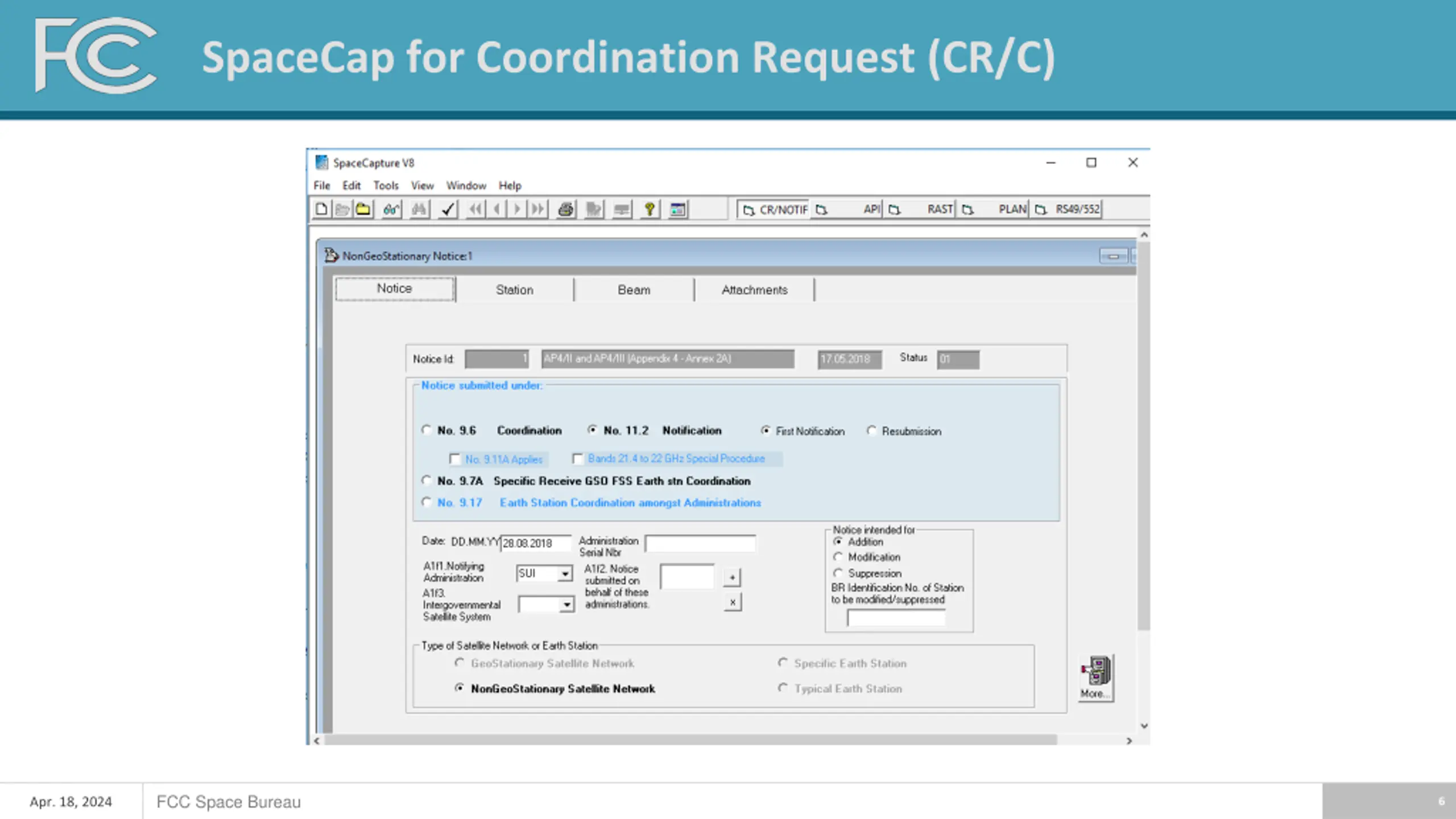Click the checkmark validate icon
Screen dimensions: 1456x819
[448, 209]
